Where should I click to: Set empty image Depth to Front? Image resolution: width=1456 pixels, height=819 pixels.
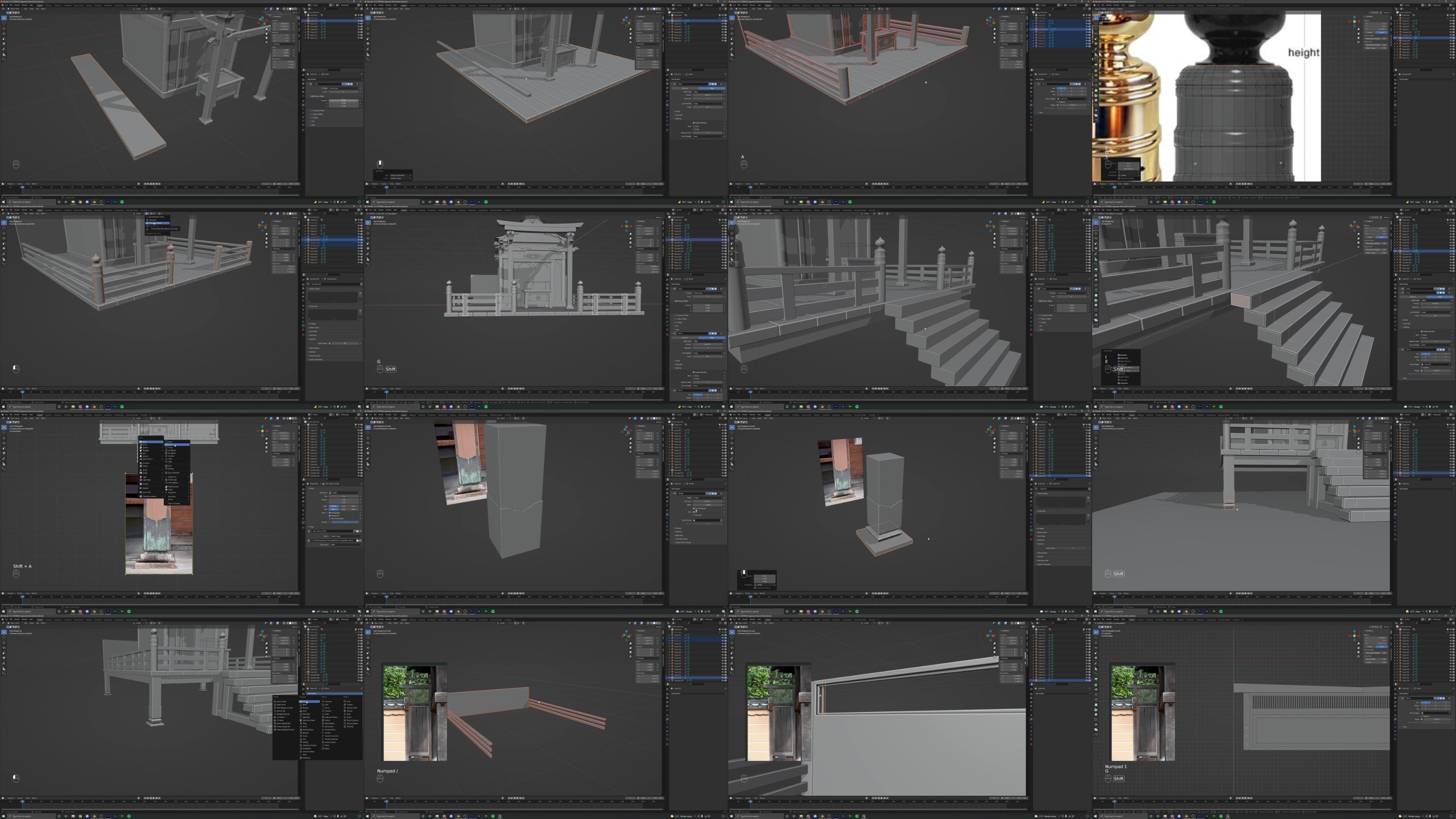344,506
